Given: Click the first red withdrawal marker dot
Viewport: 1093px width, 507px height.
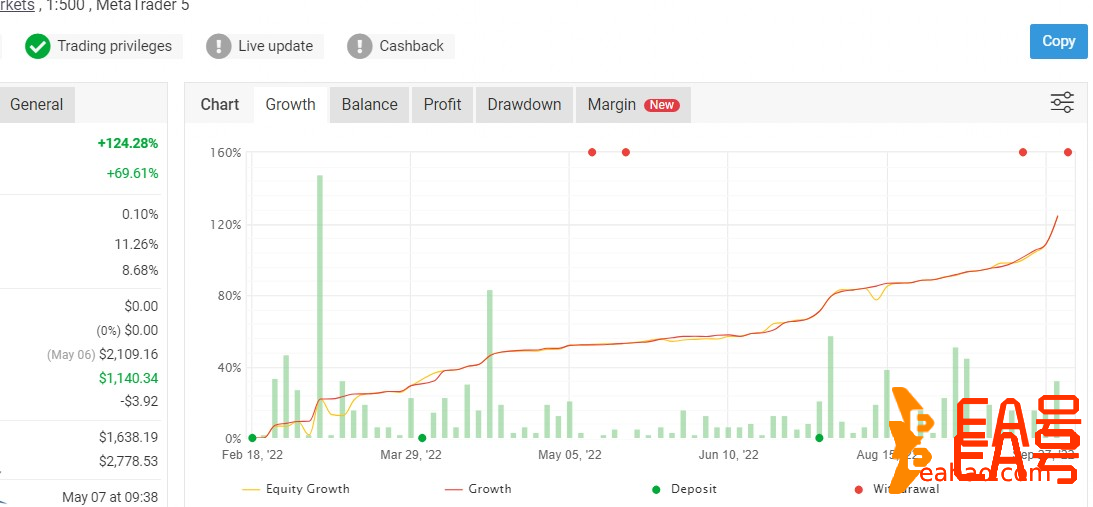Looking at the screenshot, I should pos(592,152).
